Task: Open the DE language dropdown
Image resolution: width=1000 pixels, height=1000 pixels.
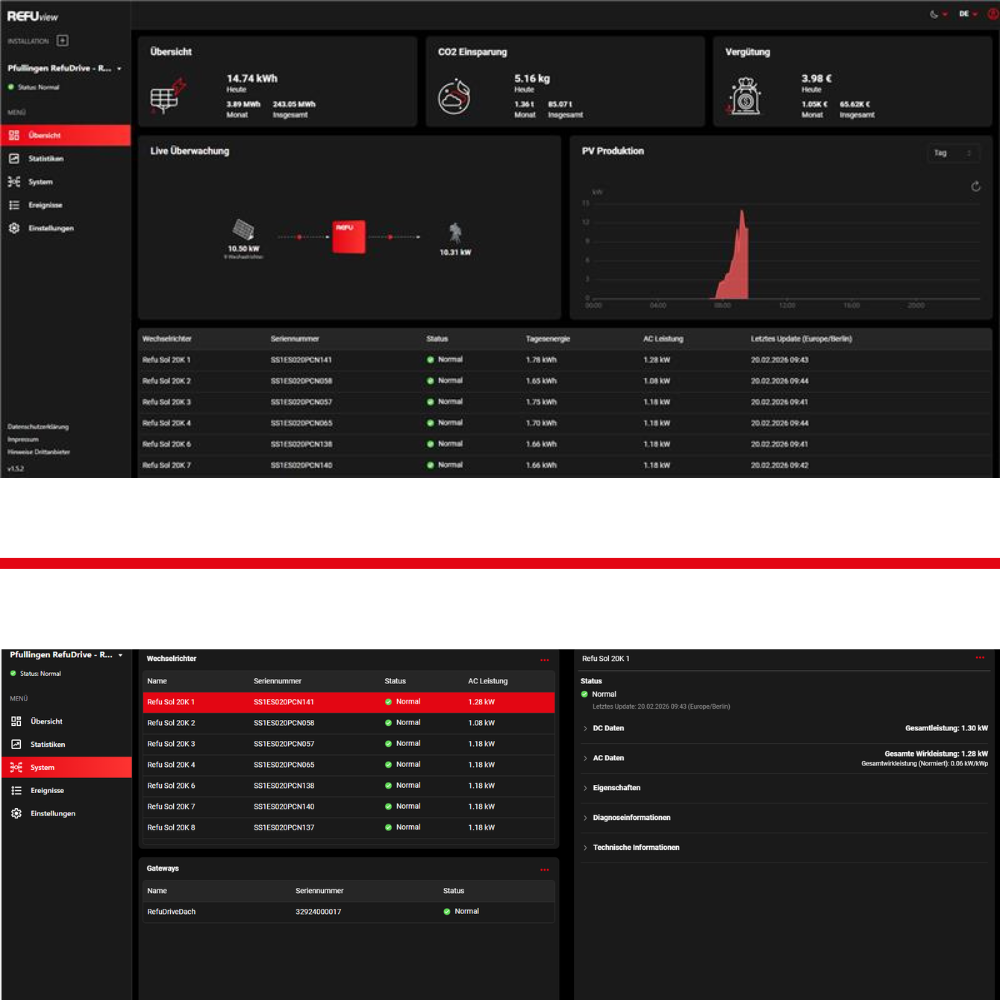Action: 967,14
